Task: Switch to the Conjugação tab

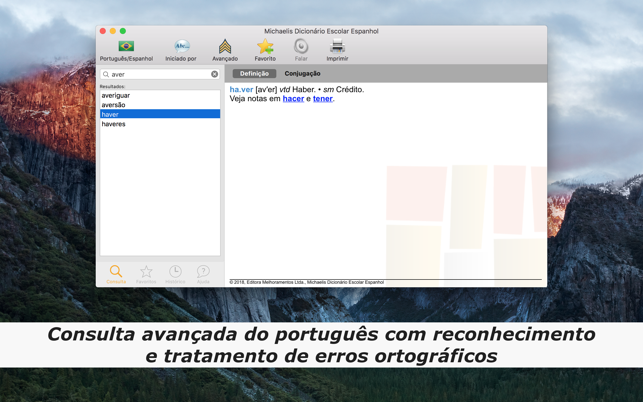Action: pos(302,73)
